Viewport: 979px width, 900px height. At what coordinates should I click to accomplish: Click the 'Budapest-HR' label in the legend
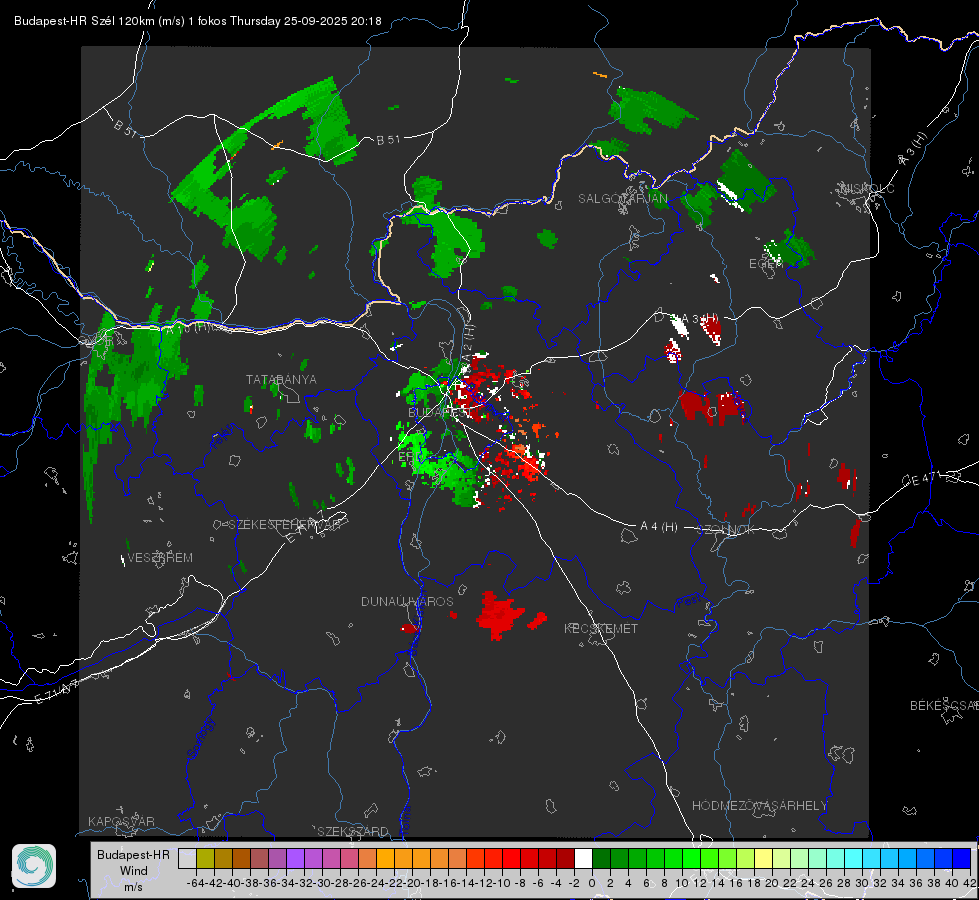[134, 854]
